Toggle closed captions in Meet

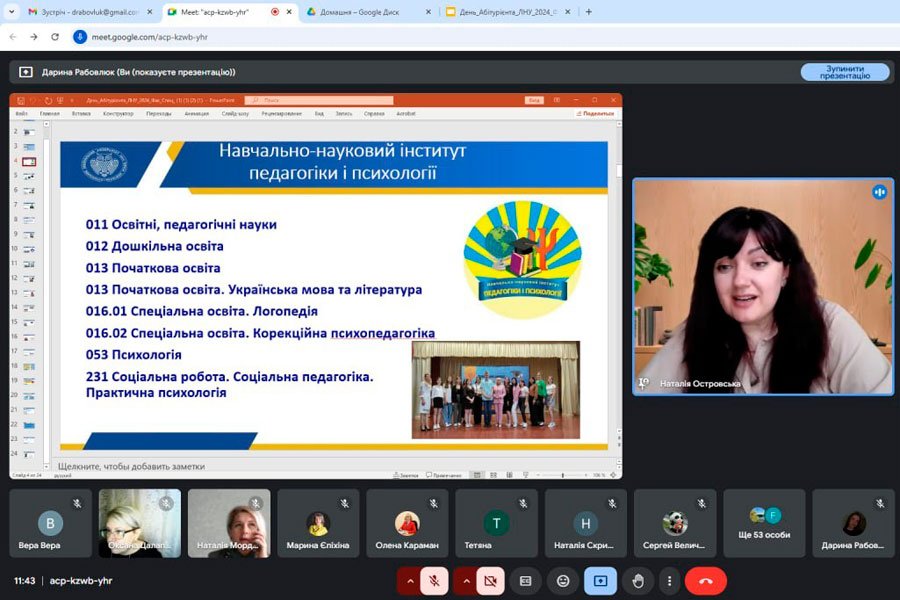pyautogui.click(x=526, y=580)
